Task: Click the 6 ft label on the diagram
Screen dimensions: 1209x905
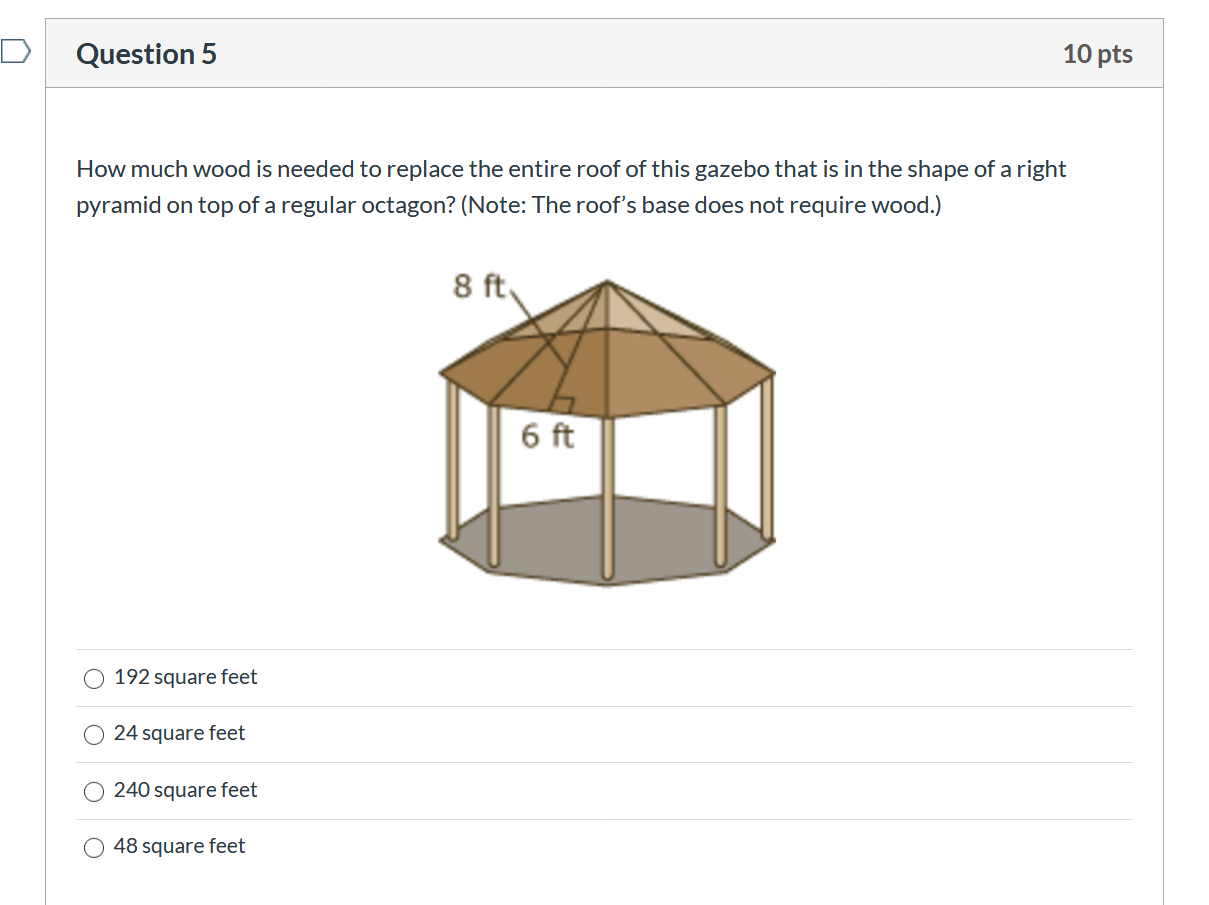Action: coord(548,434)
